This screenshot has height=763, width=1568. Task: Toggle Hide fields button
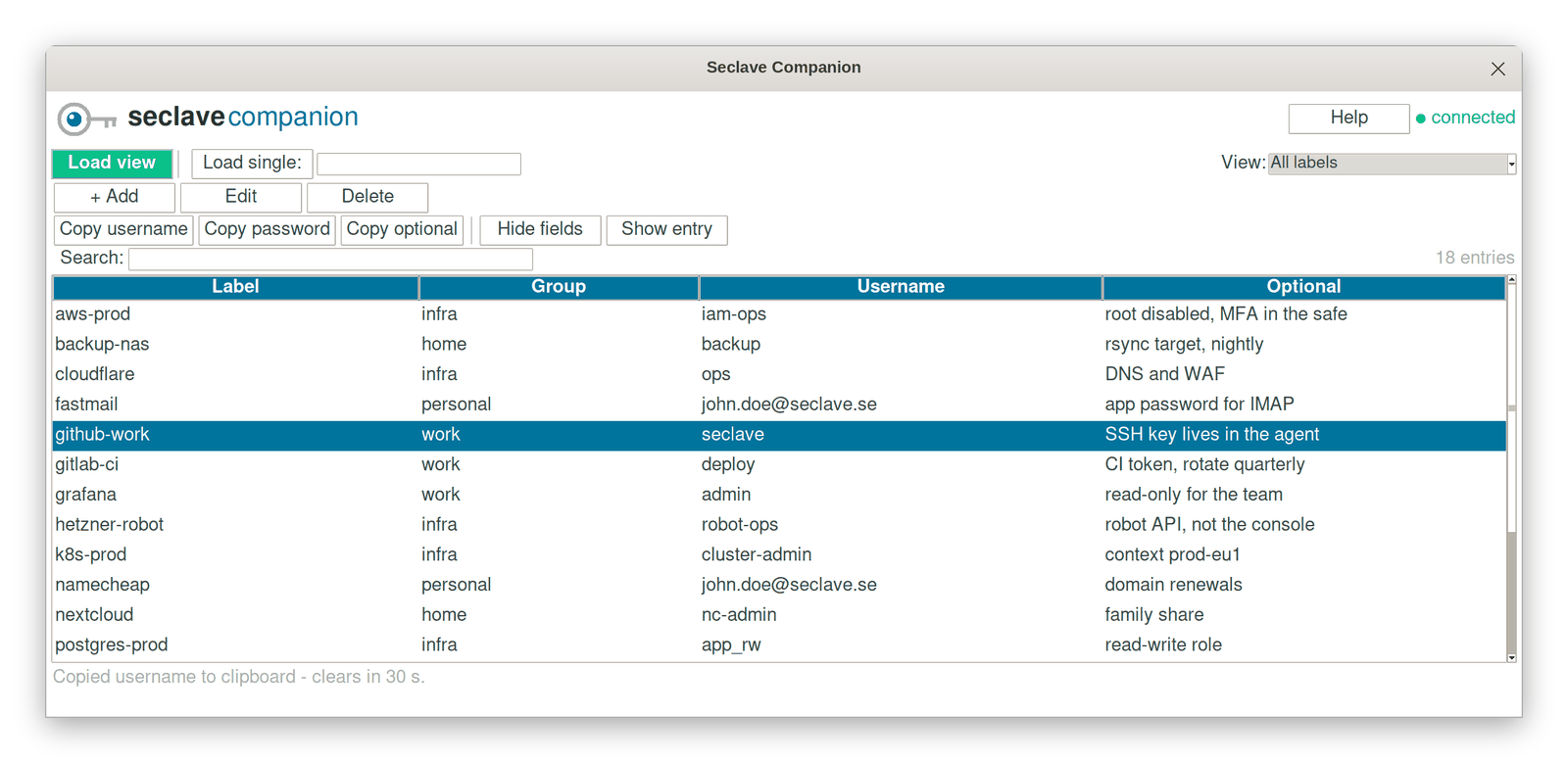pos(540,229)
